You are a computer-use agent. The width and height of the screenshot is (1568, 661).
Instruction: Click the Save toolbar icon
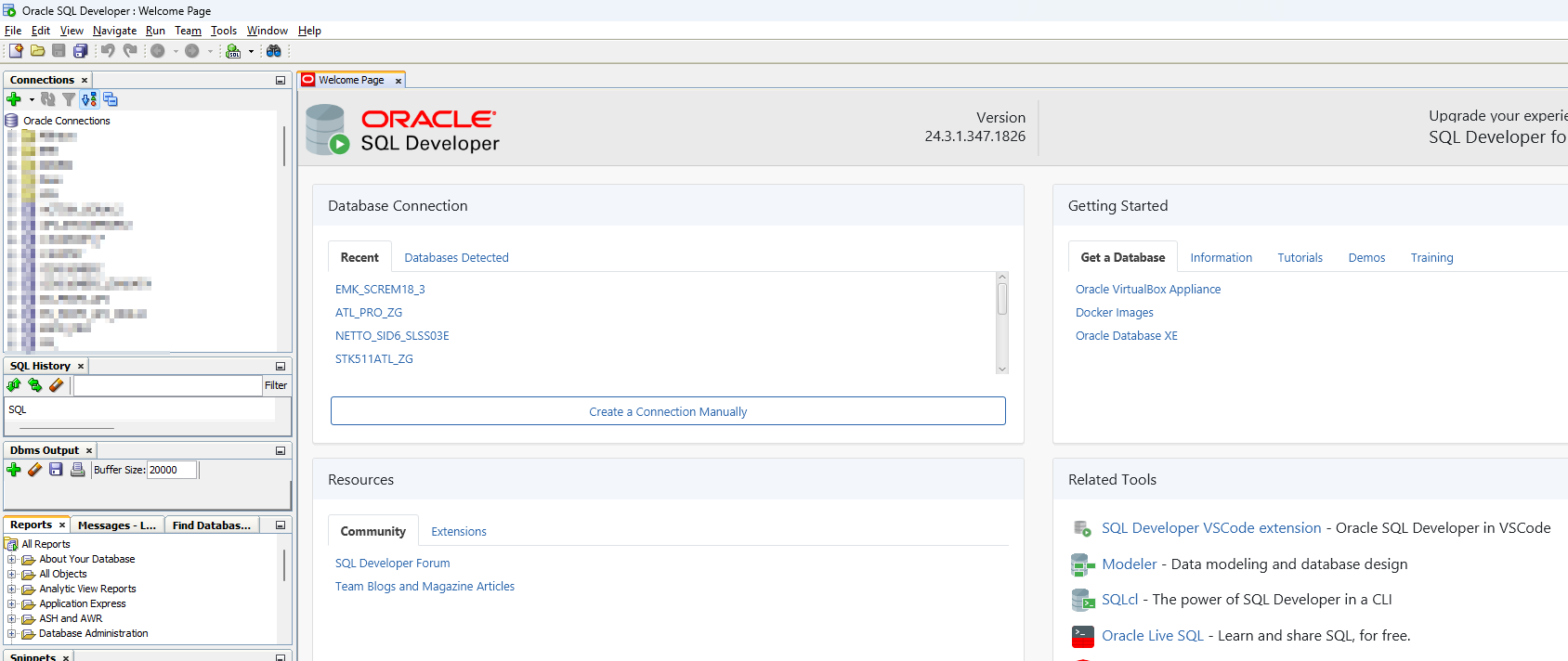coord(59,50)
